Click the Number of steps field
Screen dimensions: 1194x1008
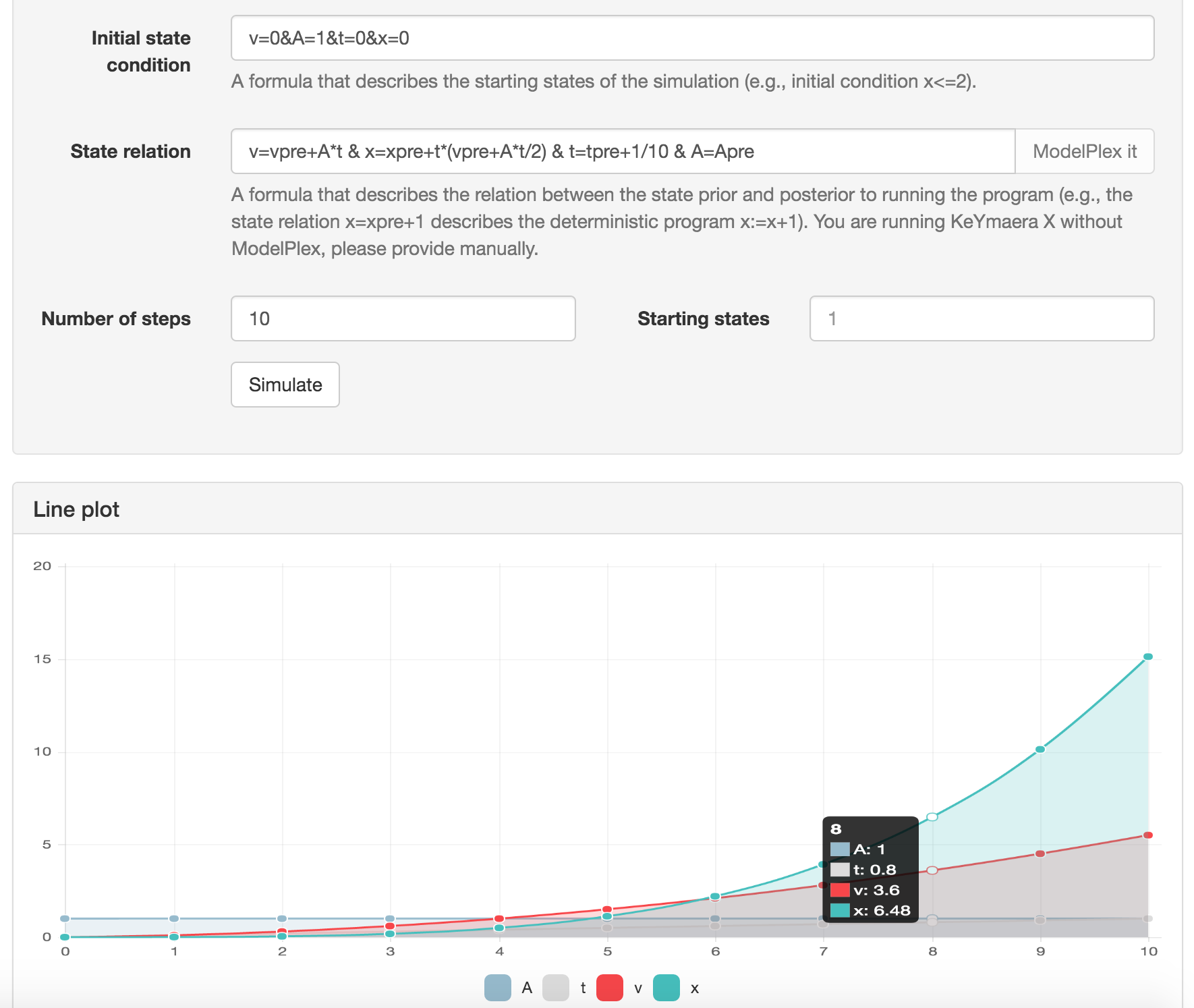403,318
